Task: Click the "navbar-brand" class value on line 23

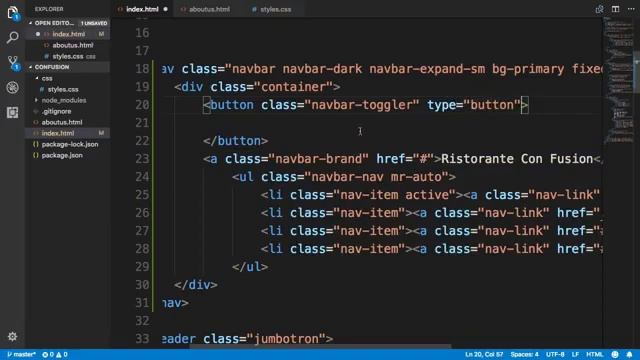Action: 318,159
